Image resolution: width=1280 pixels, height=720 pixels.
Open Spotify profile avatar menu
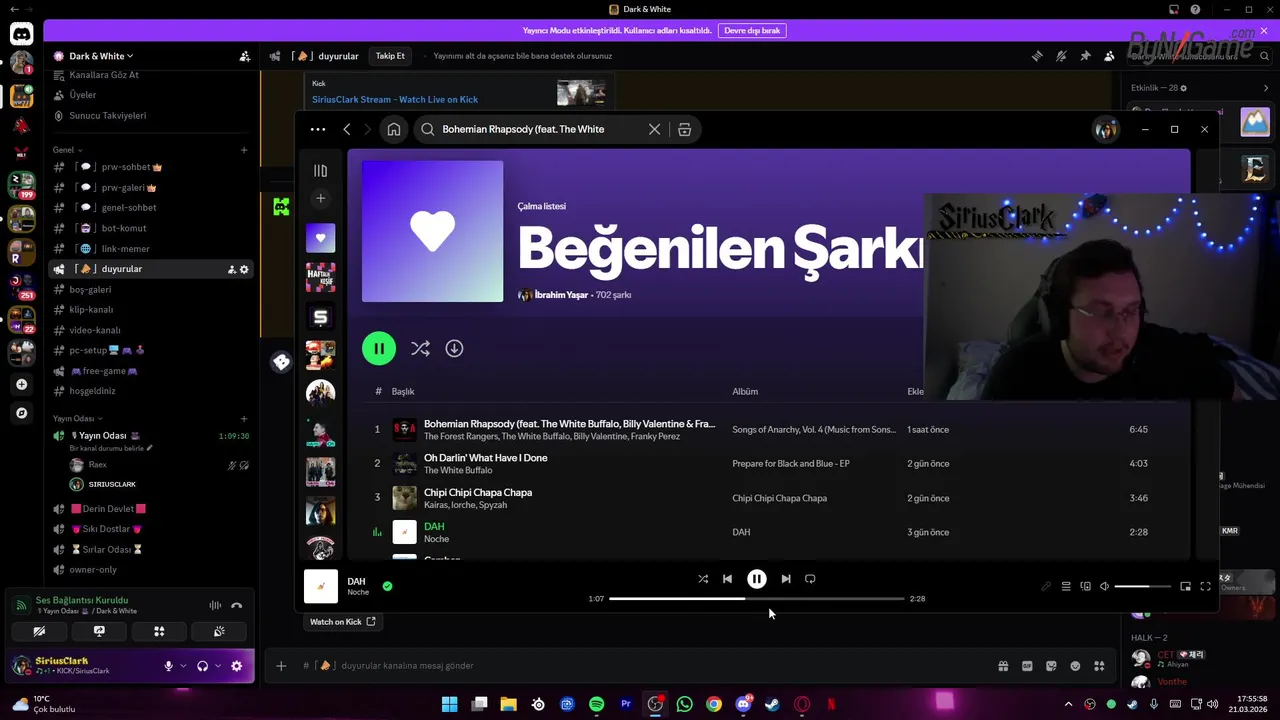(x=1106, y=130)
